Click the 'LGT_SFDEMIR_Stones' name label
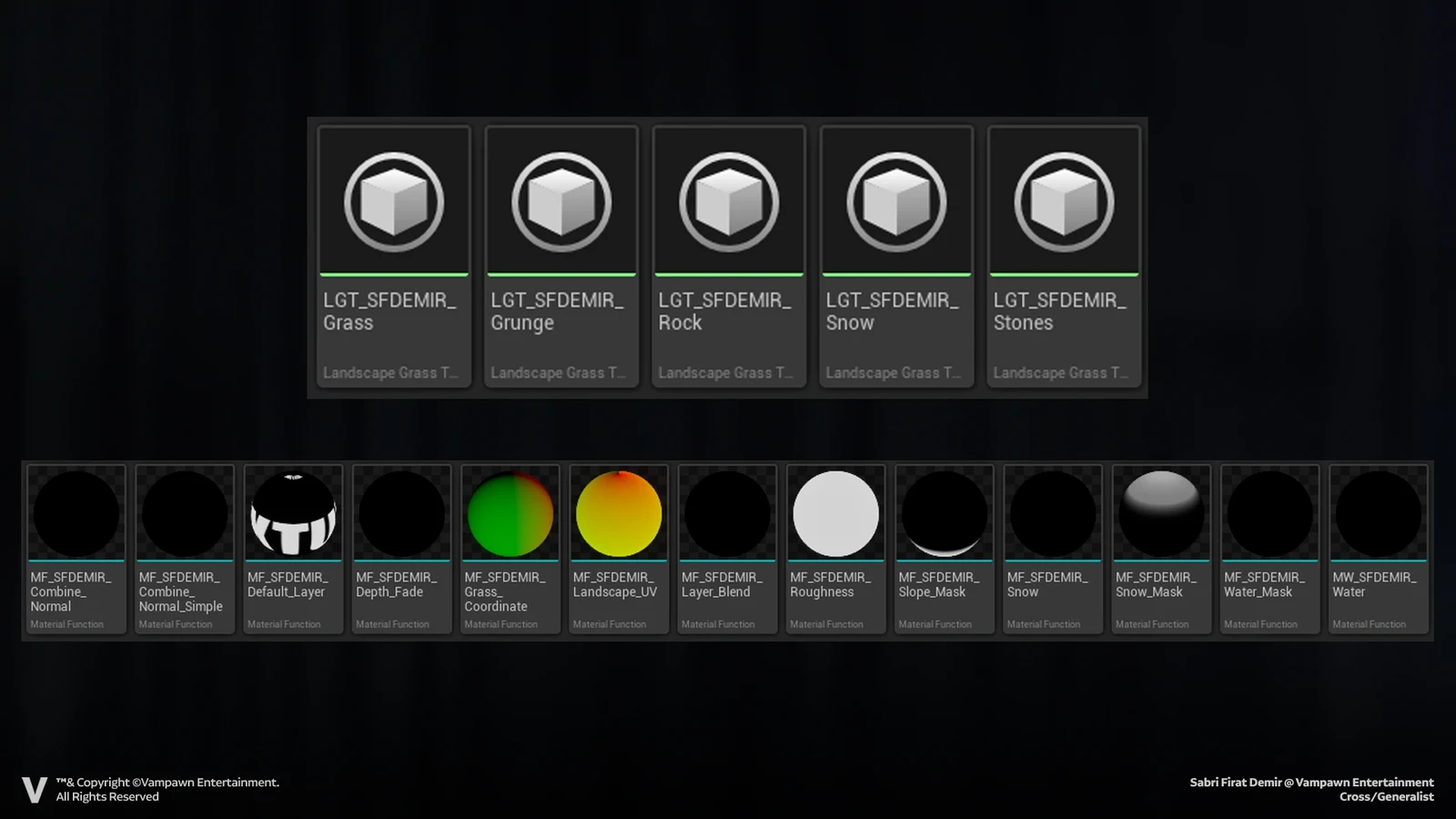Screen dimensions: 1456x819 [1059, 311]
